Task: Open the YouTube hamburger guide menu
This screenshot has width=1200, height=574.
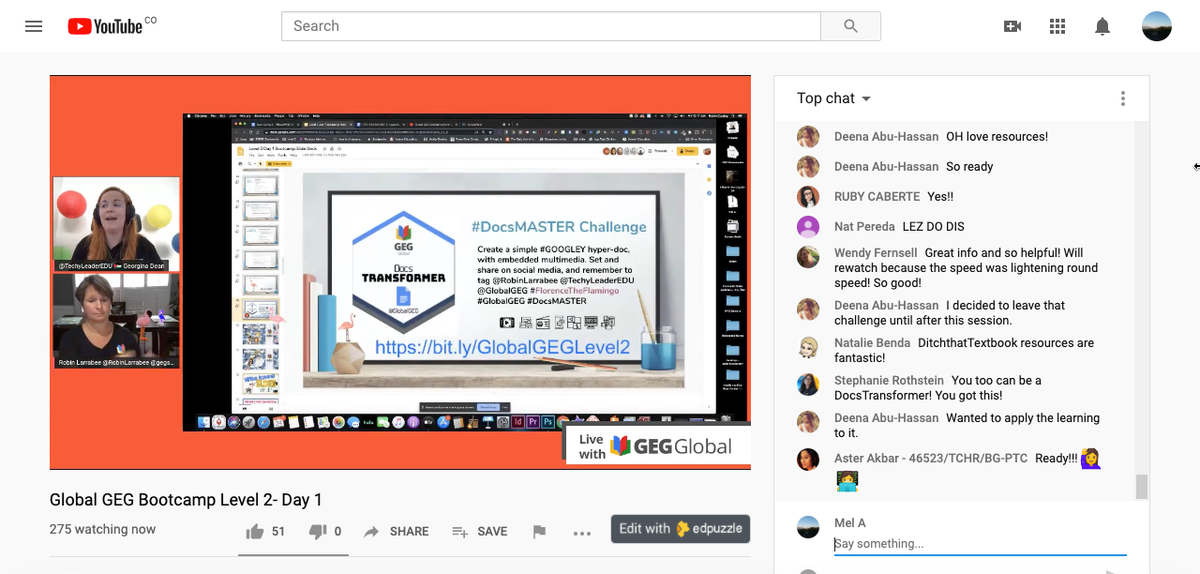Action: tap(34, 26)
